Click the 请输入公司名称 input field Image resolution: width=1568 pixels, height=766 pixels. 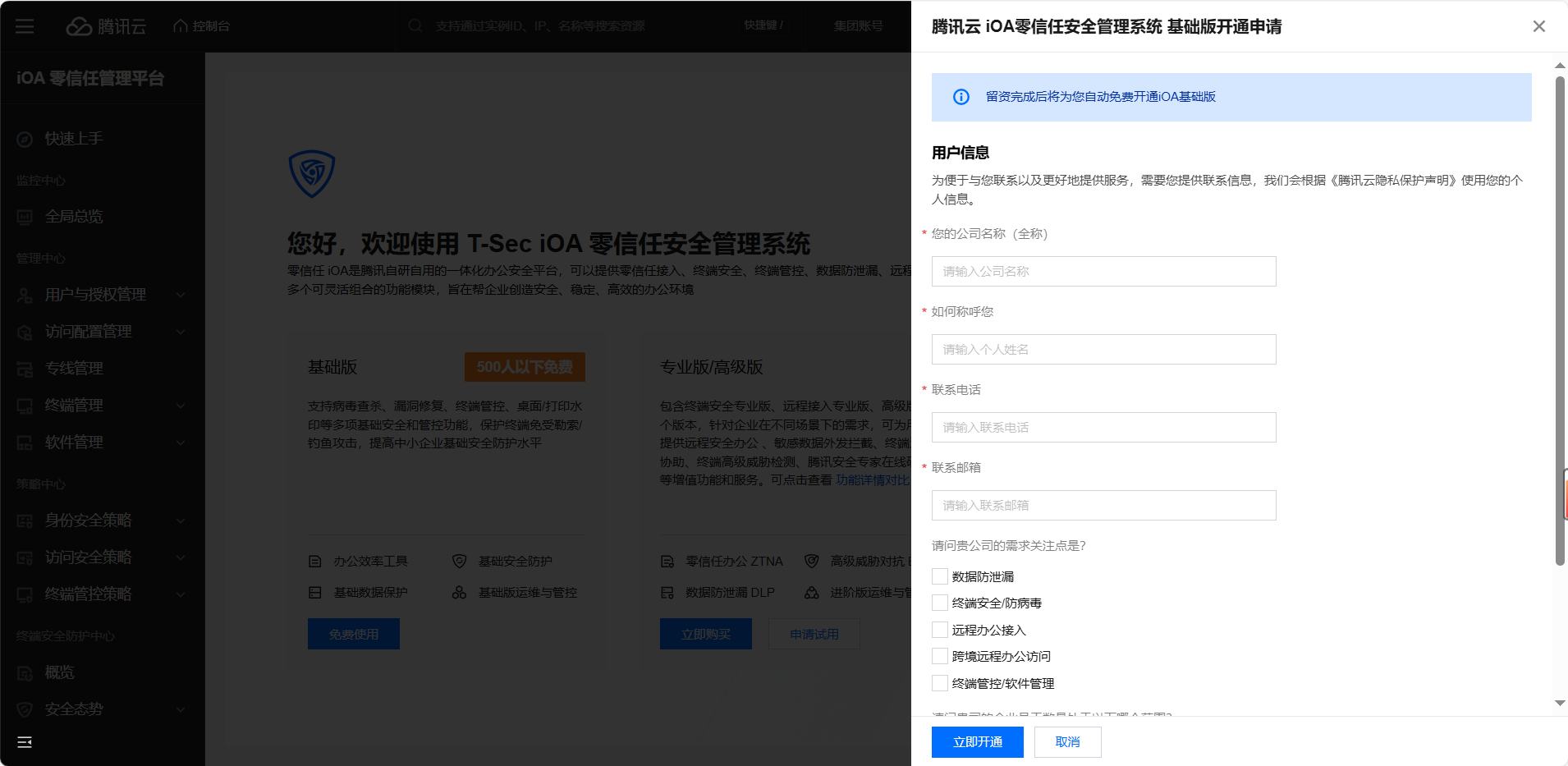pos(1103,271)
